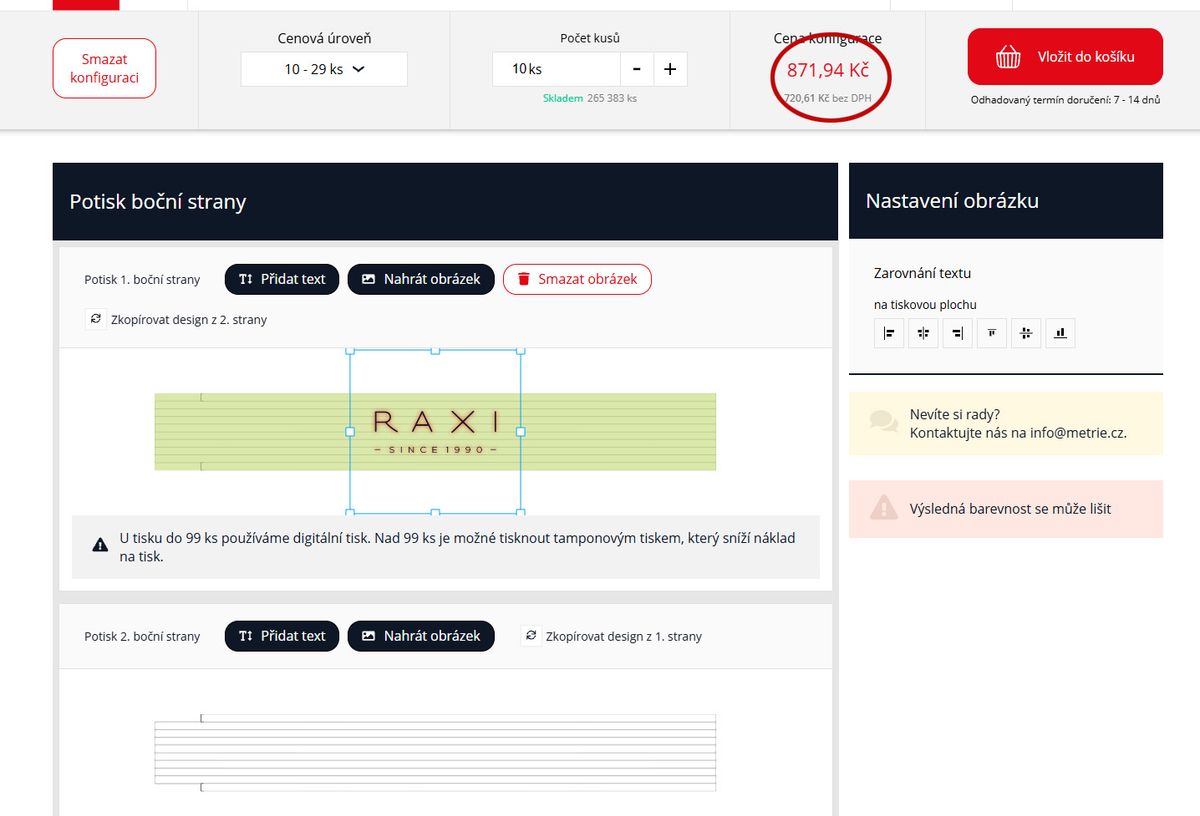Click the Potisk 1. boční strany label
The height and width of the screenshot is (816, 1200).
(142, 279)
